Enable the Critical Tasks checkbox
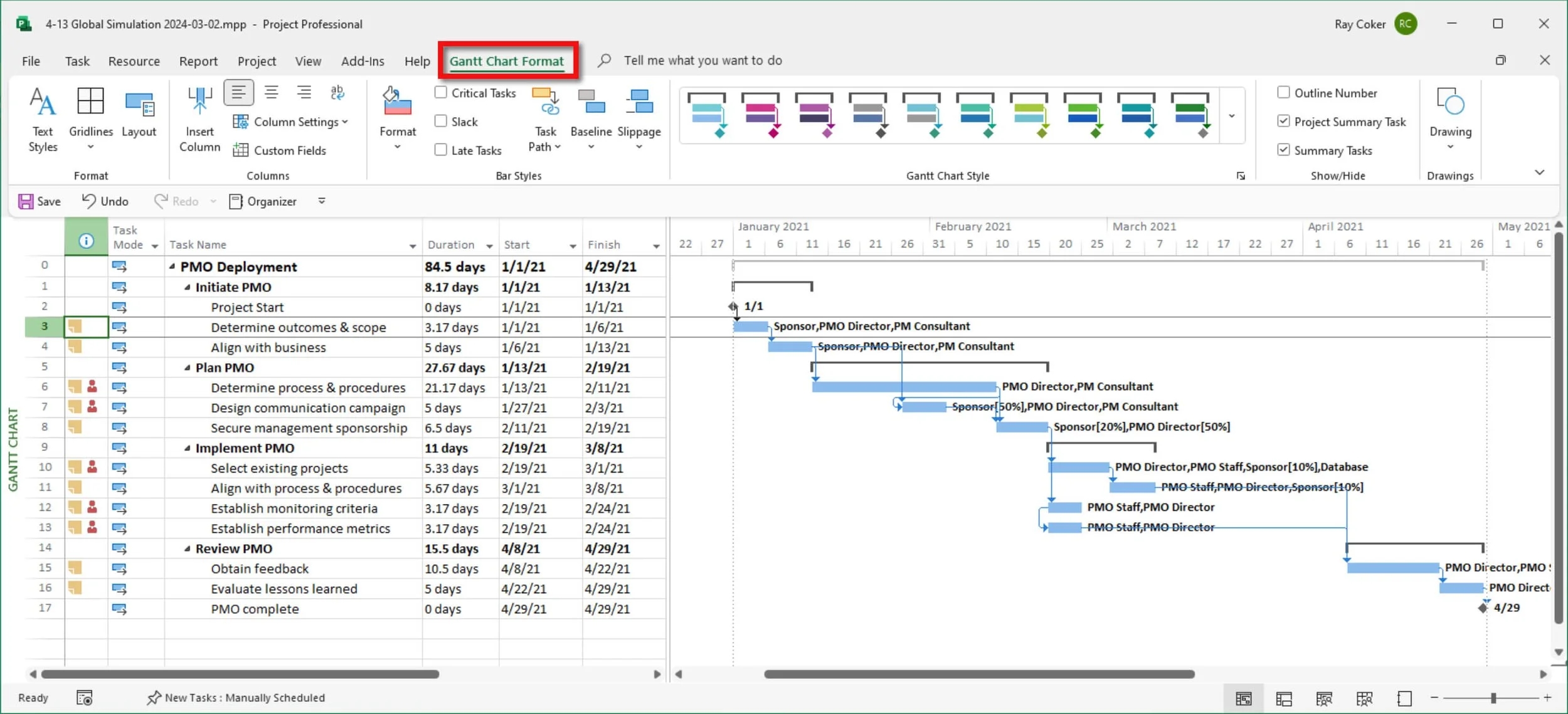 pos(440,92)
